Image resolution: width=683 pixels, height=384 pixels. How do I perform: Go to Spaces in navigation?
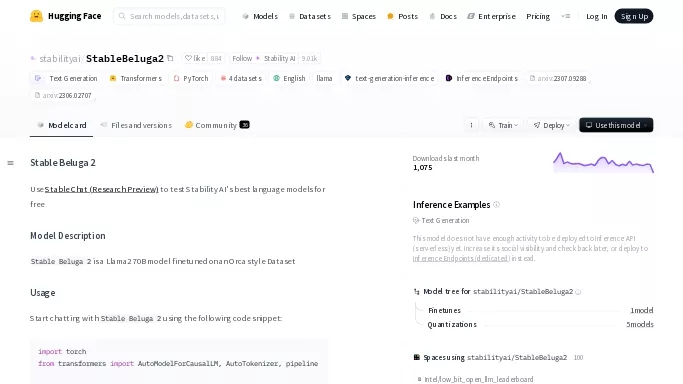[358, 16]
